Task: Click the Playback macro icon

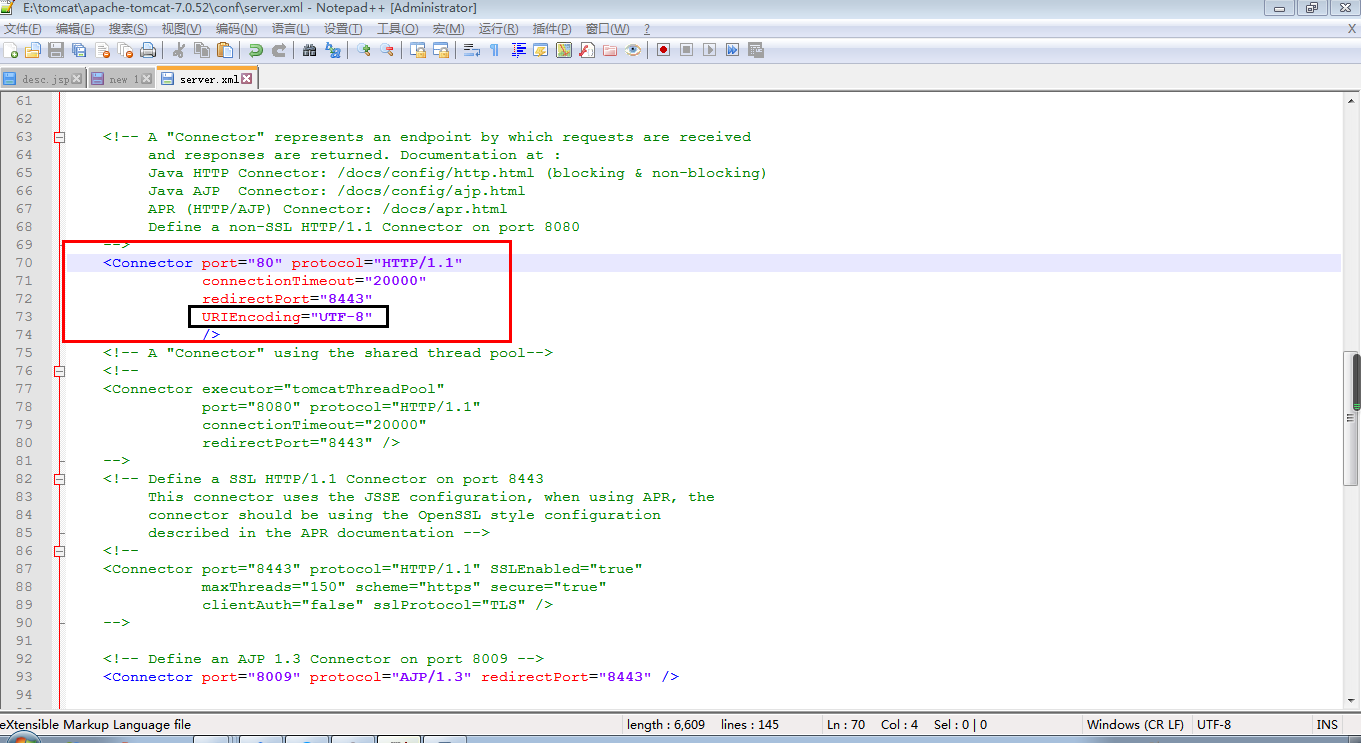Action: [x=709, y=50]
